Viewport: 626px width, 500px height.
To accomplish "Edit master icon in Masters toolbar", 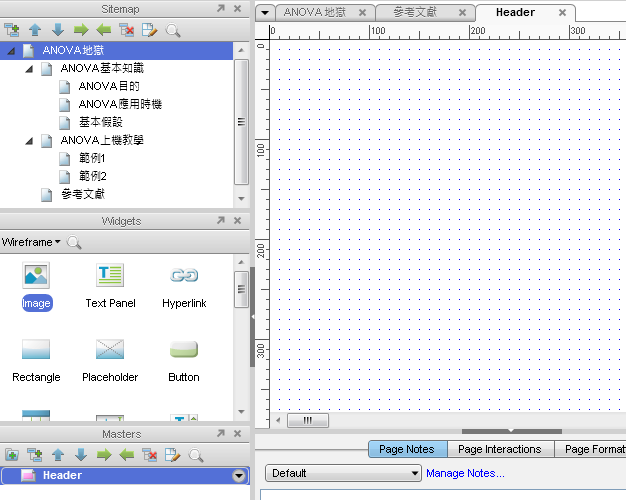I will pyautogui.click(x=172, y=455).
